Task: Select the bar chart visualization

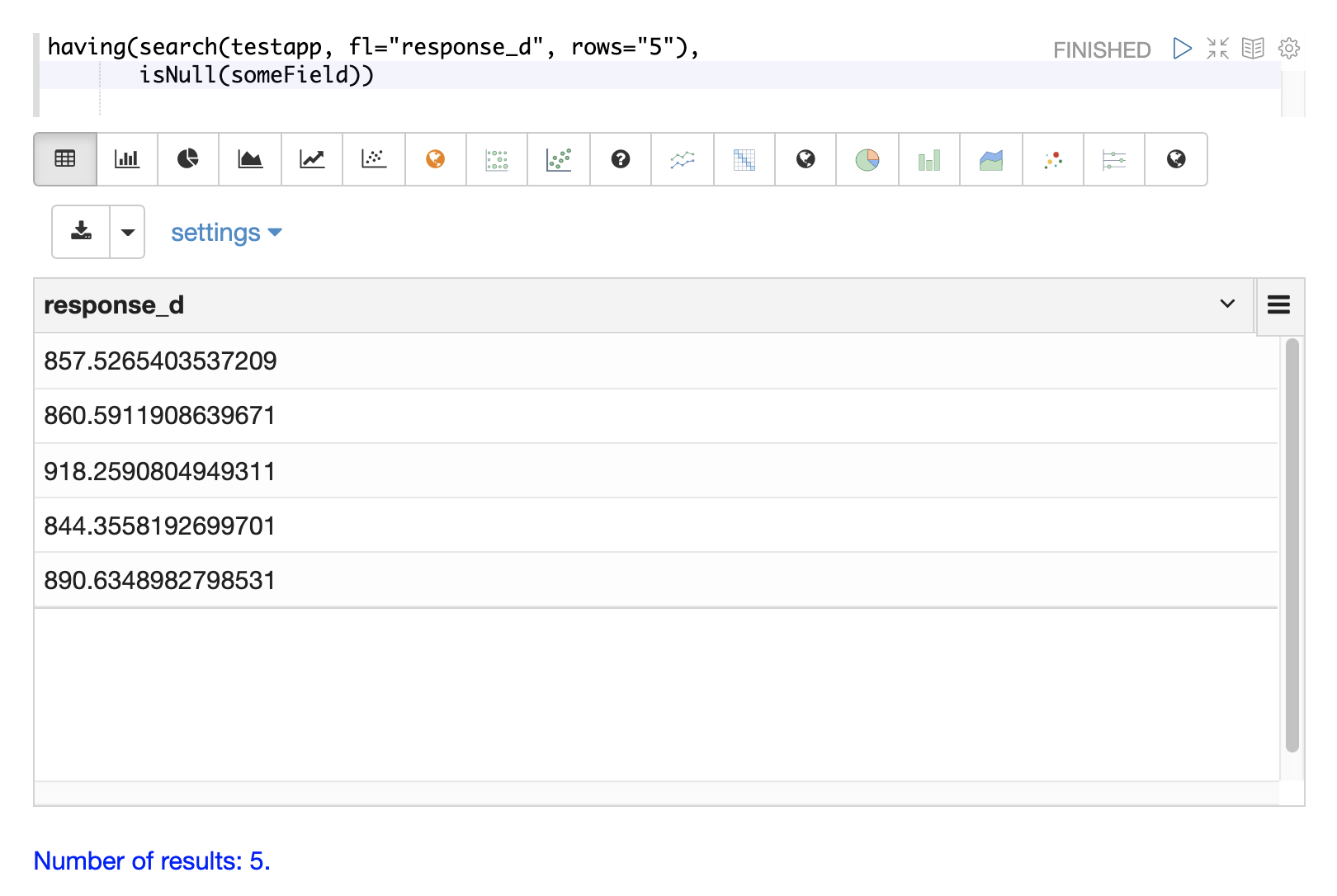Action: [126, 159]
